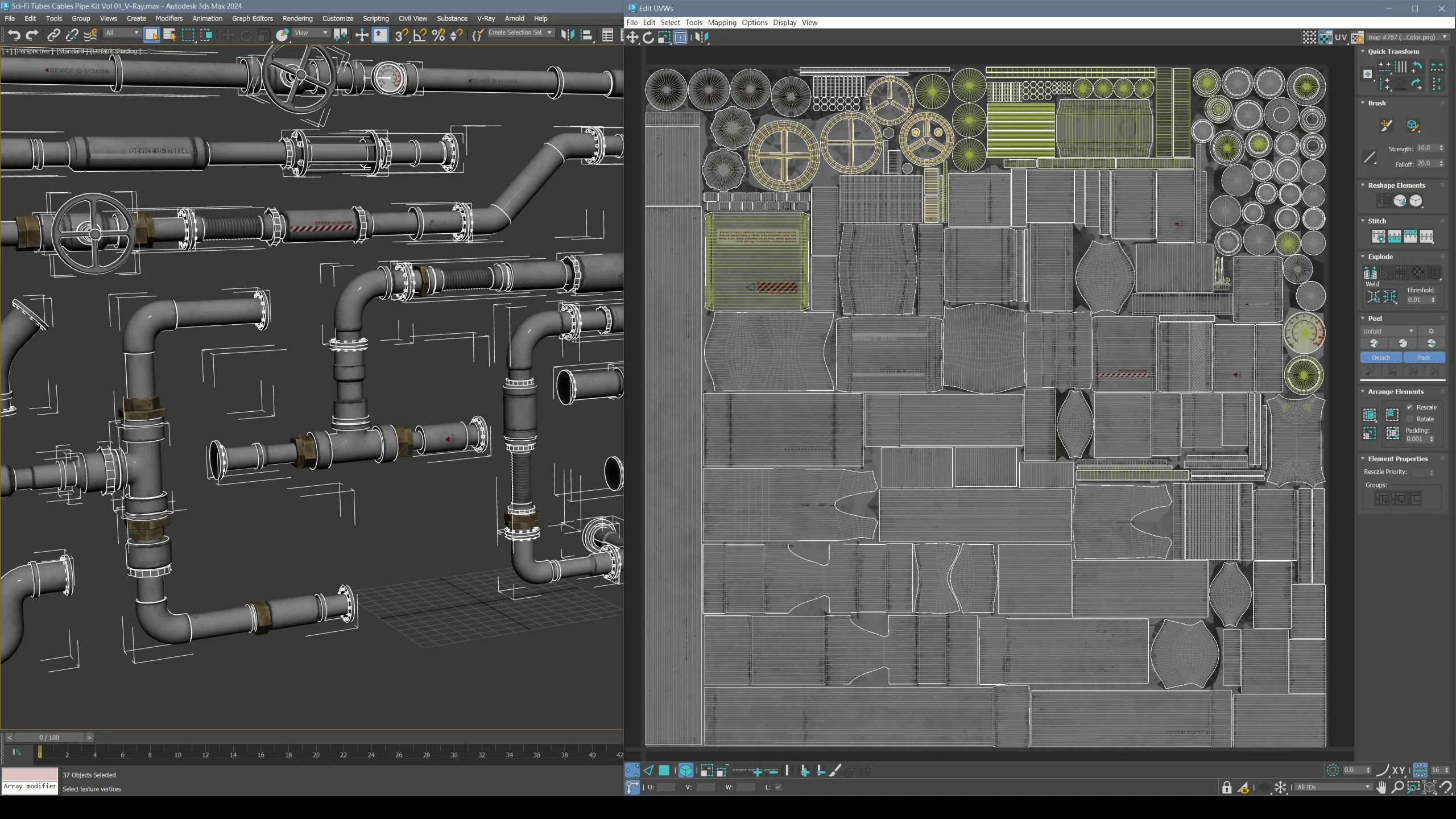This screenshot has height=819, width=1456.
Task: Toggle the Rescale checkbox in Arrange Elements
Action: [1410, 407]
